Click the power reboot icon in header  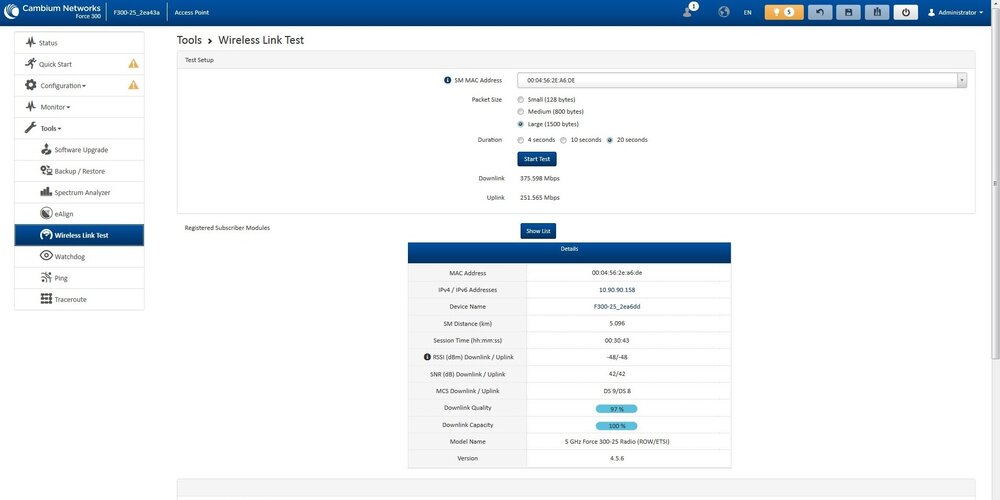[x=906, y=12]
